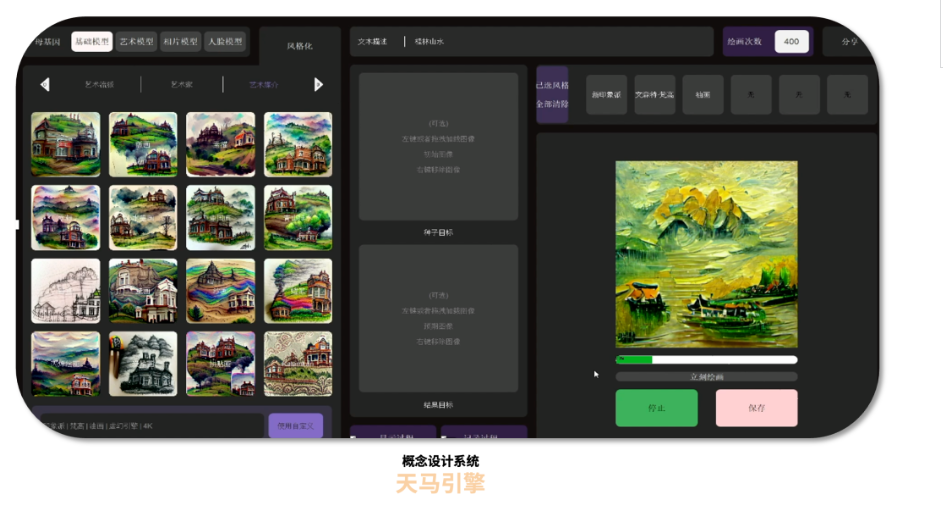Image resolution: width=943 pixels, height=516 pixels.
Task: Click the 全部清除 clear-all styles button
Action: 552,103
